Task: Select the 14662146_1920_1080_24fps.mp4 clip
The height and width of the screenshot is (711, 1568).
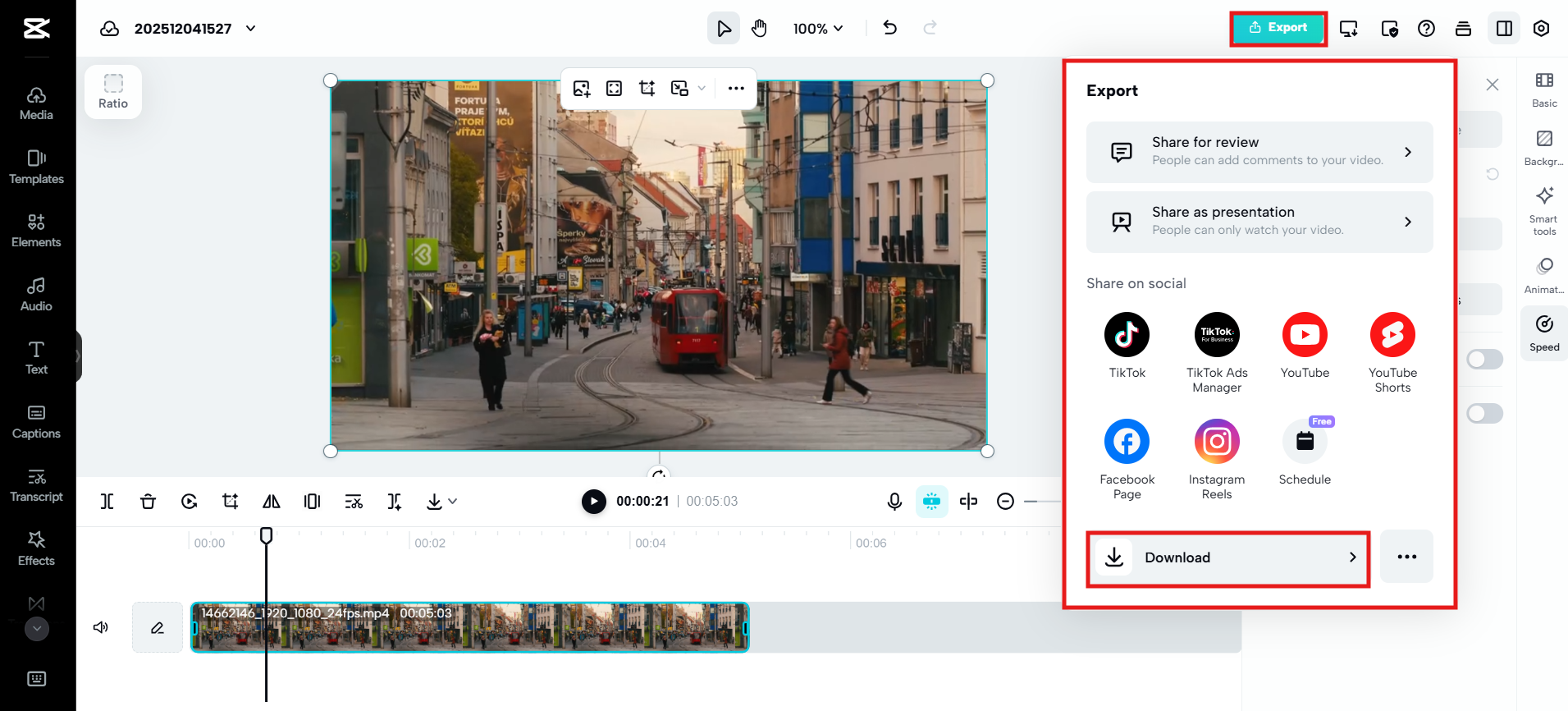Action: (470, 627)
